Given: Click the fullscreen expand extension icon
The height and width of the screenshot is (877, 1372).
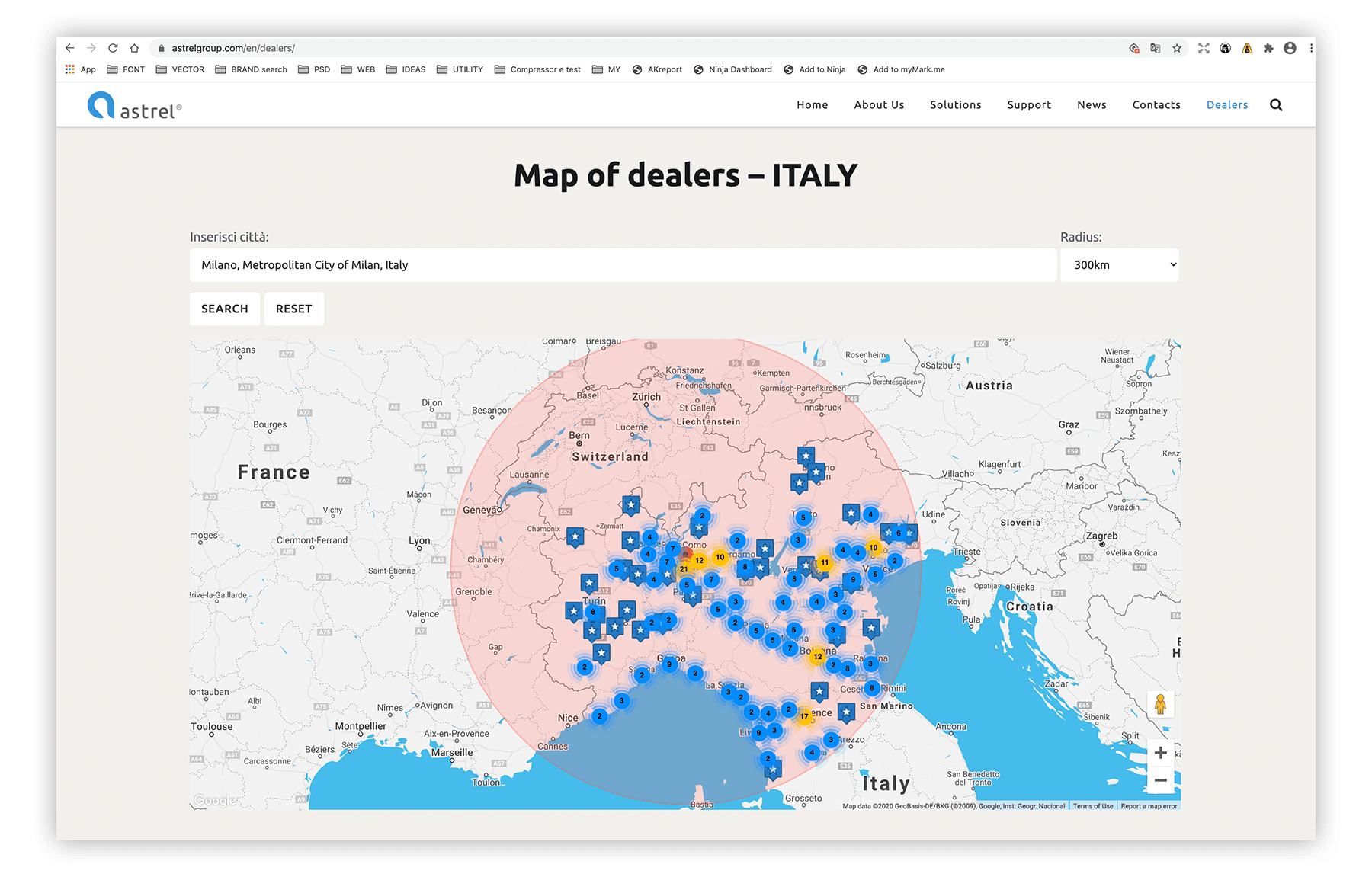Looking at the screenshot, I should click(x=1204, y=48).
